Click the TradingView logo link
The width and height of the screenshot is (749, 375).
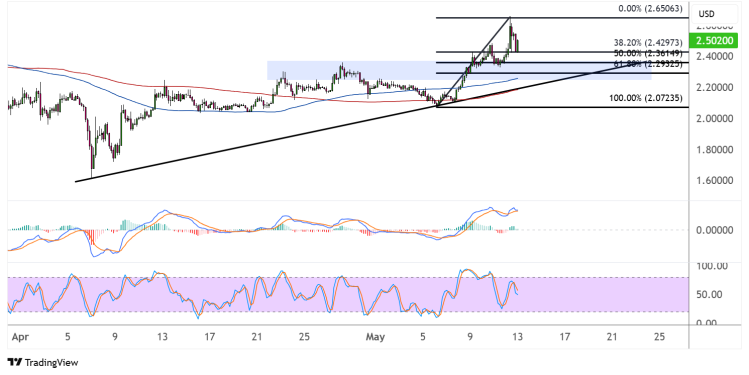click(x=43, y=363)
